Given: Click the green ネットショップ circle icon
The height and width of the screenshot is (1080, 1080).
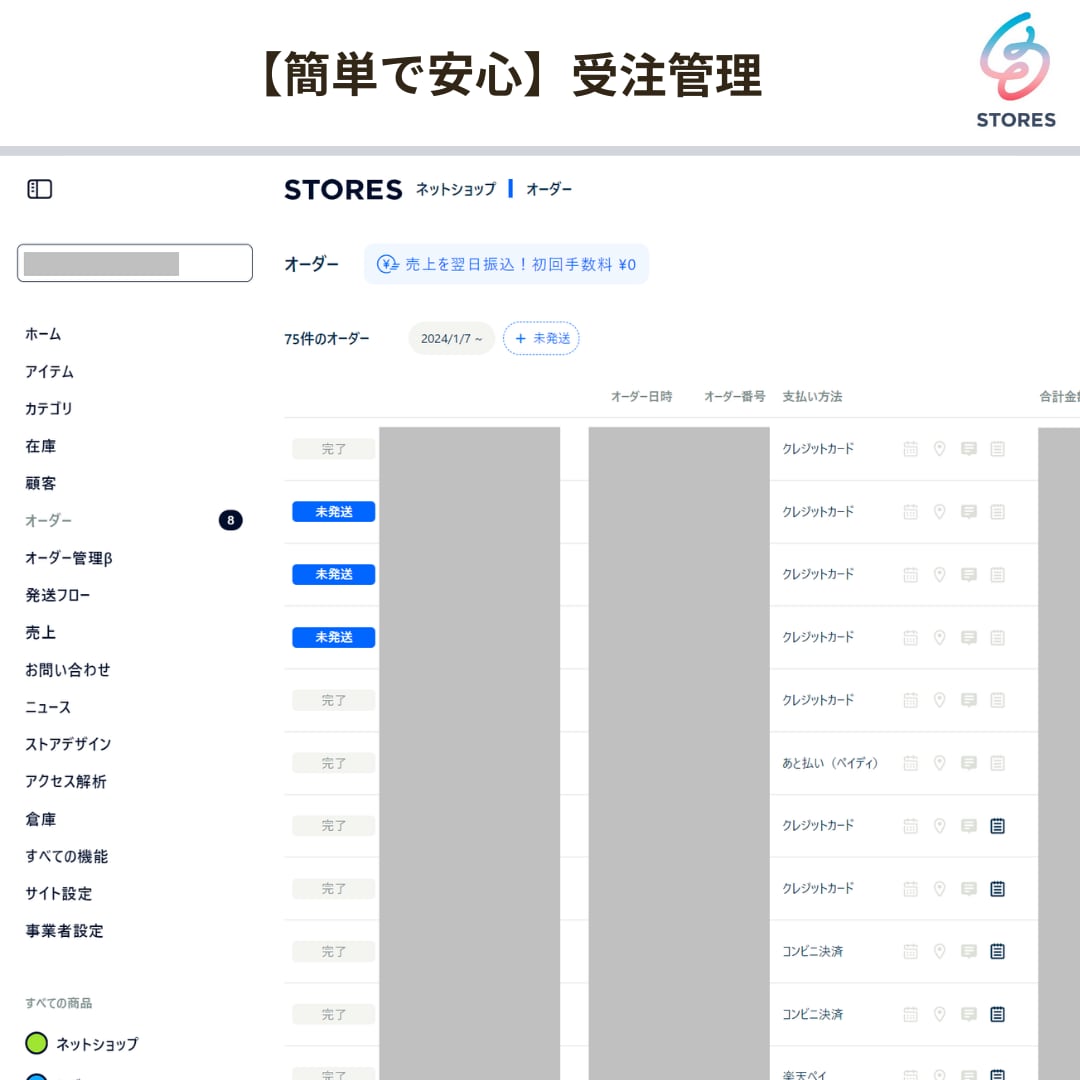Looking at the screenshot, I should (x=37, y=1043).
